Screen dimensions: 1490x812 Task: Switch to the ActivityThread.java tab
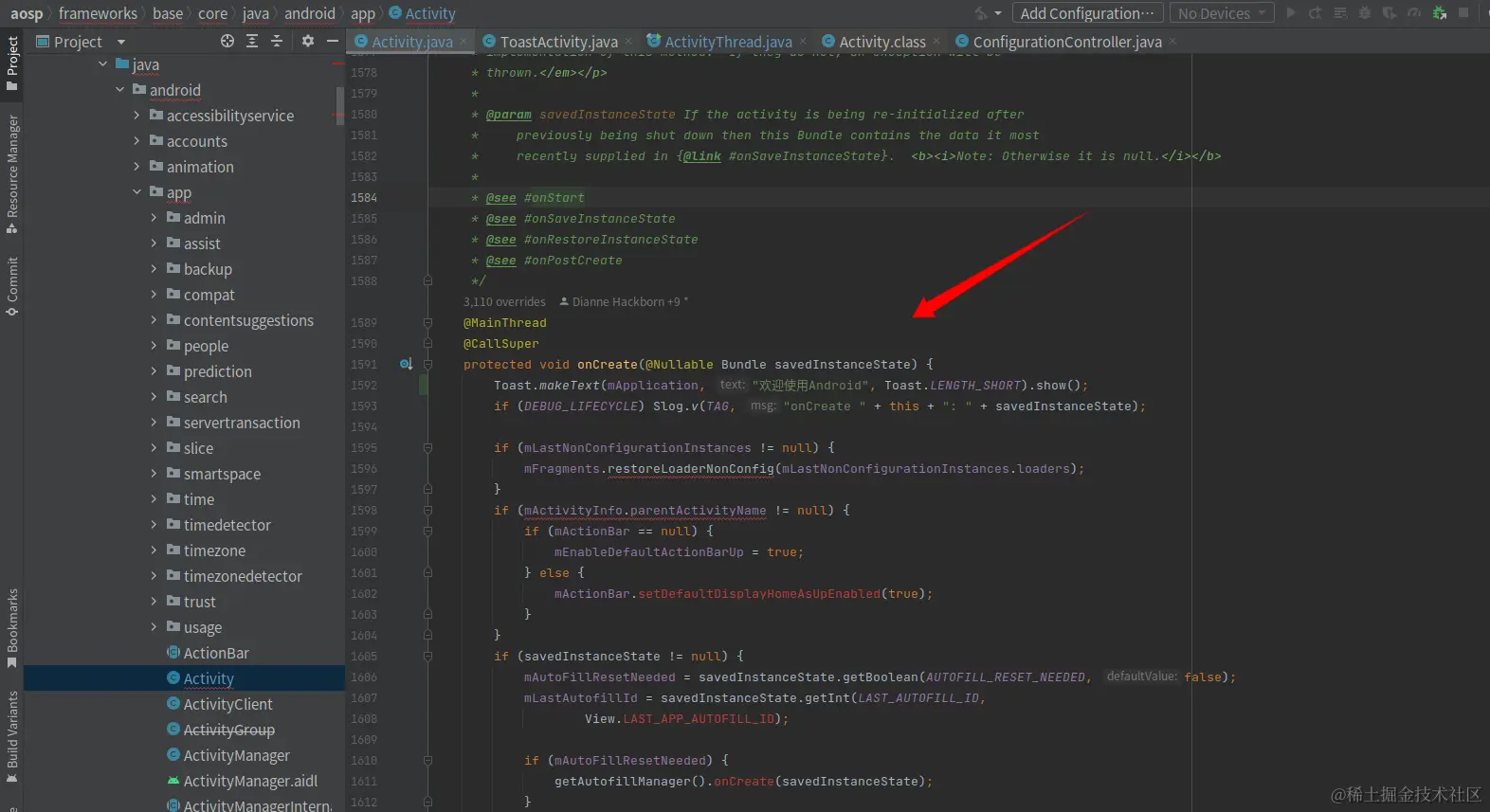(728, 42)
